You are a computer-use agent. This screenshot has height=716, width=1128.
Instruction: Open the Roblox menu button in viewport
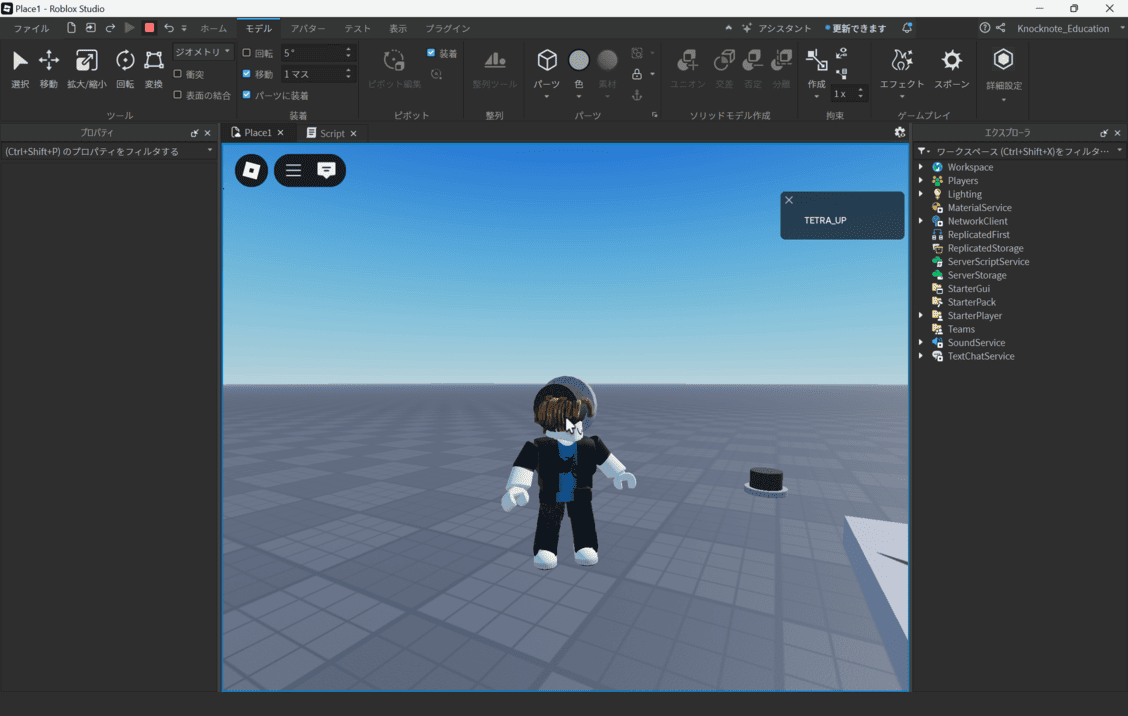(x=251, y=171)
